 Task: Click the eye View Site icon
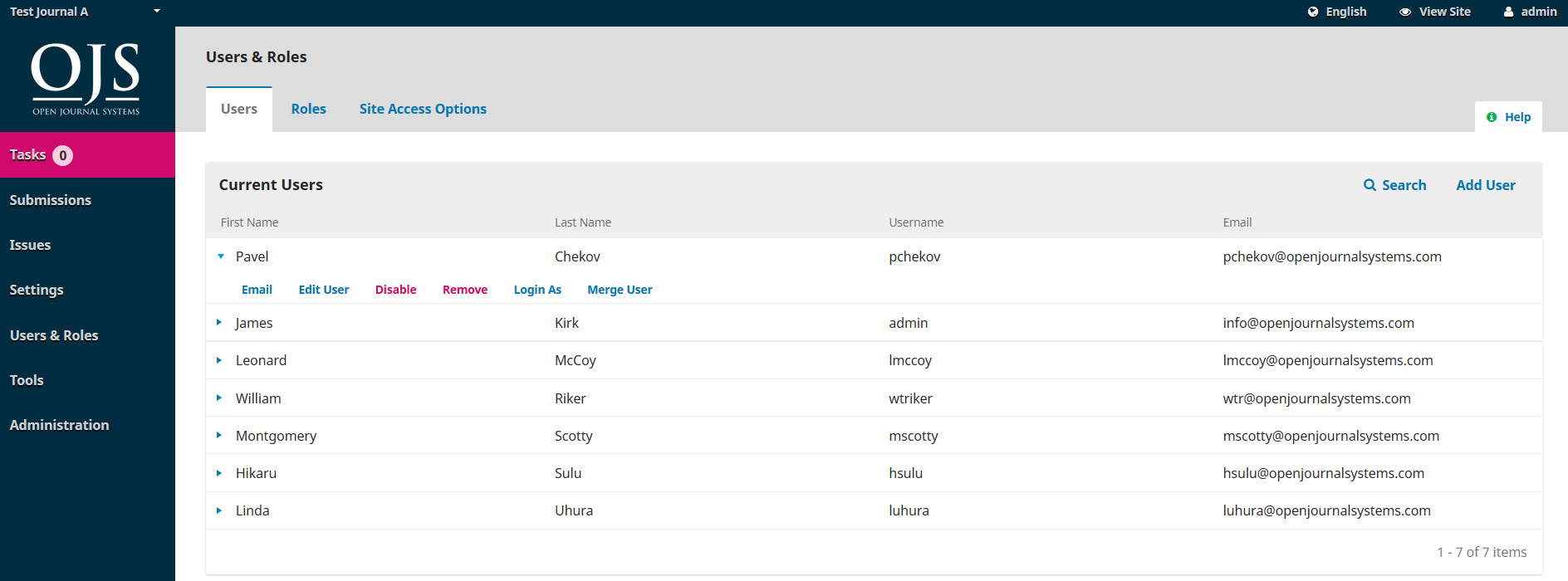[1405, 12]
